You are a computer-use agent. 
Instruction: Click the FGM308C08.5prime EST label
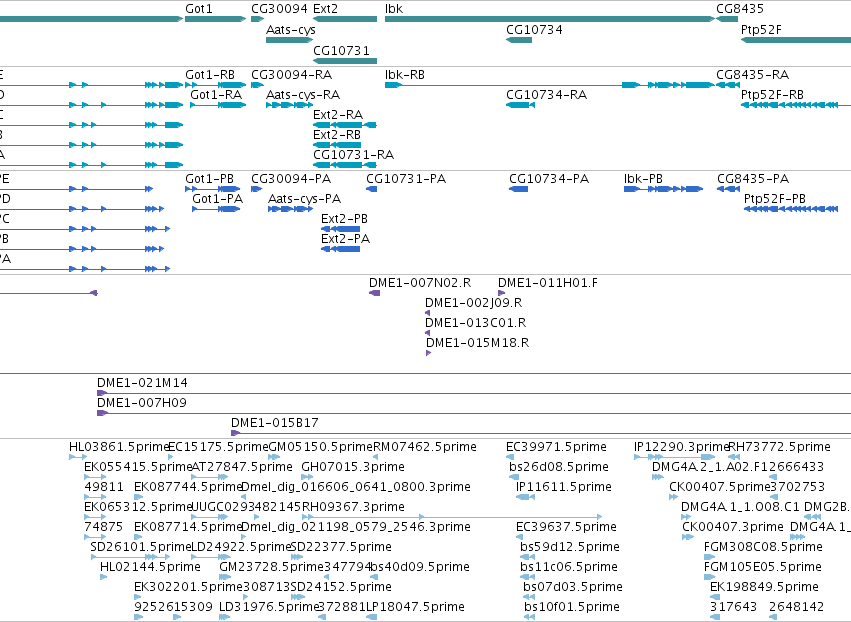[763, 547]
